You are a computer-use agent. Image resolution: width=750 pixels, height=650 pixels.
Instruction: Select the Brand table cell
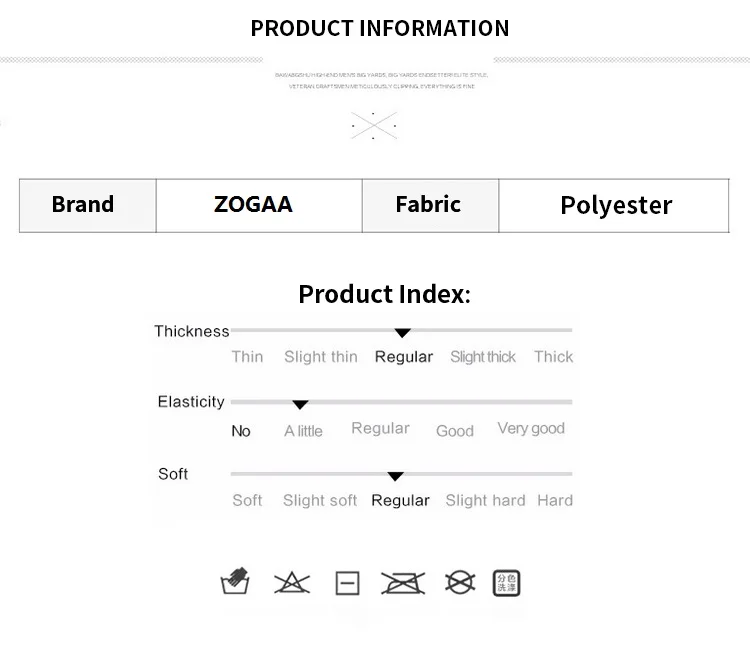coord(88,206)
